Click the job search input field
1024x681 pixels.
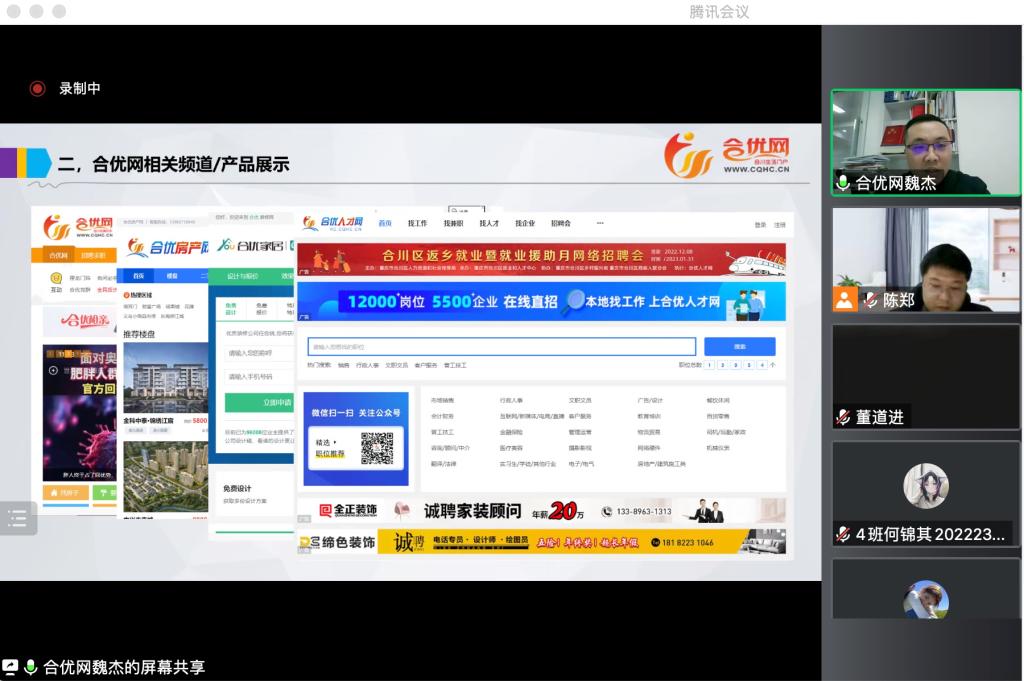(502, 347)
